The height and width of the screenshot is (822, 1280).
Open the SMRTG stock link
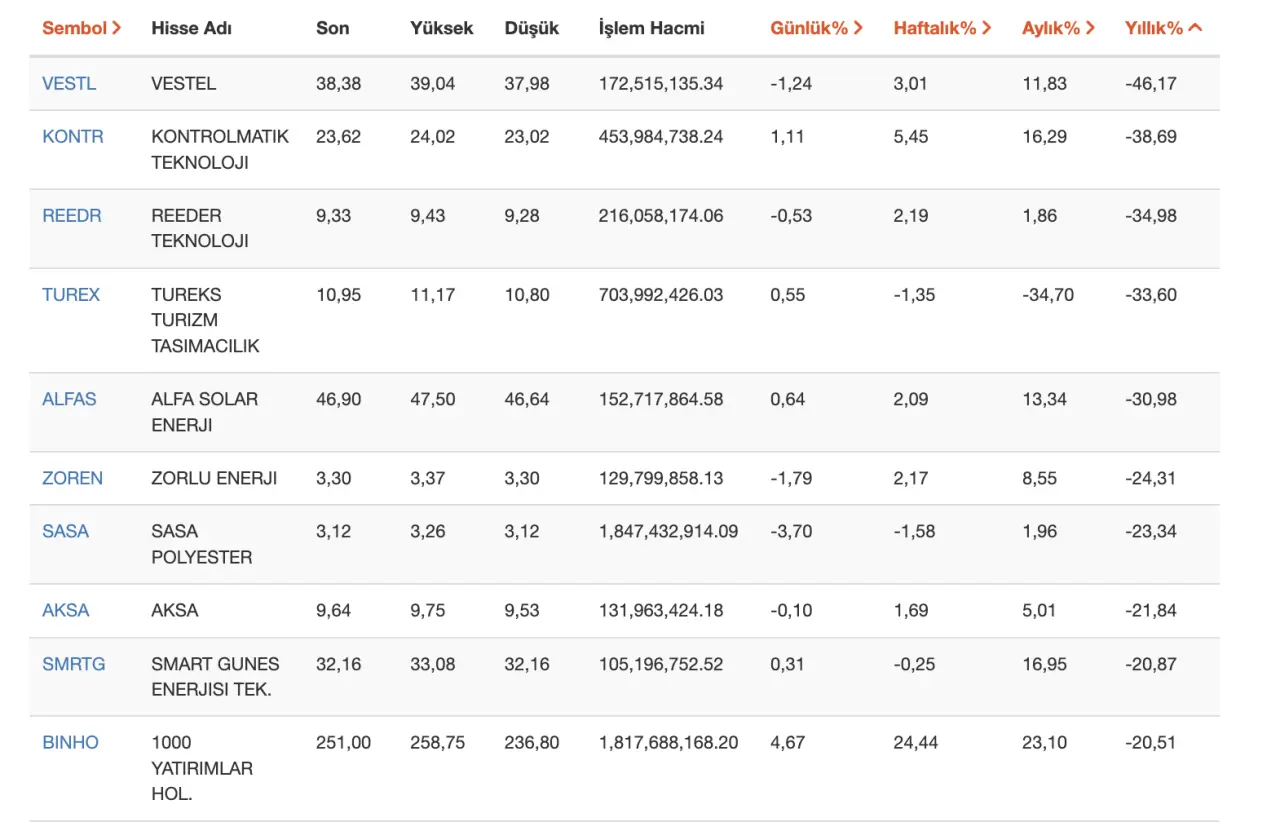point(73,664)
